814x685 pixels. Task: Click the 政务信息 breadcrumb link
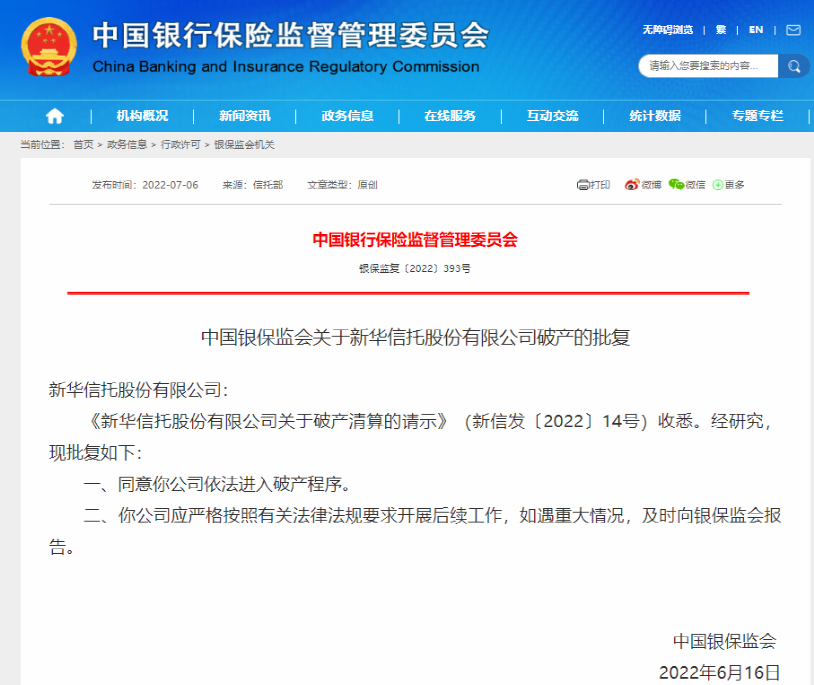127,145
